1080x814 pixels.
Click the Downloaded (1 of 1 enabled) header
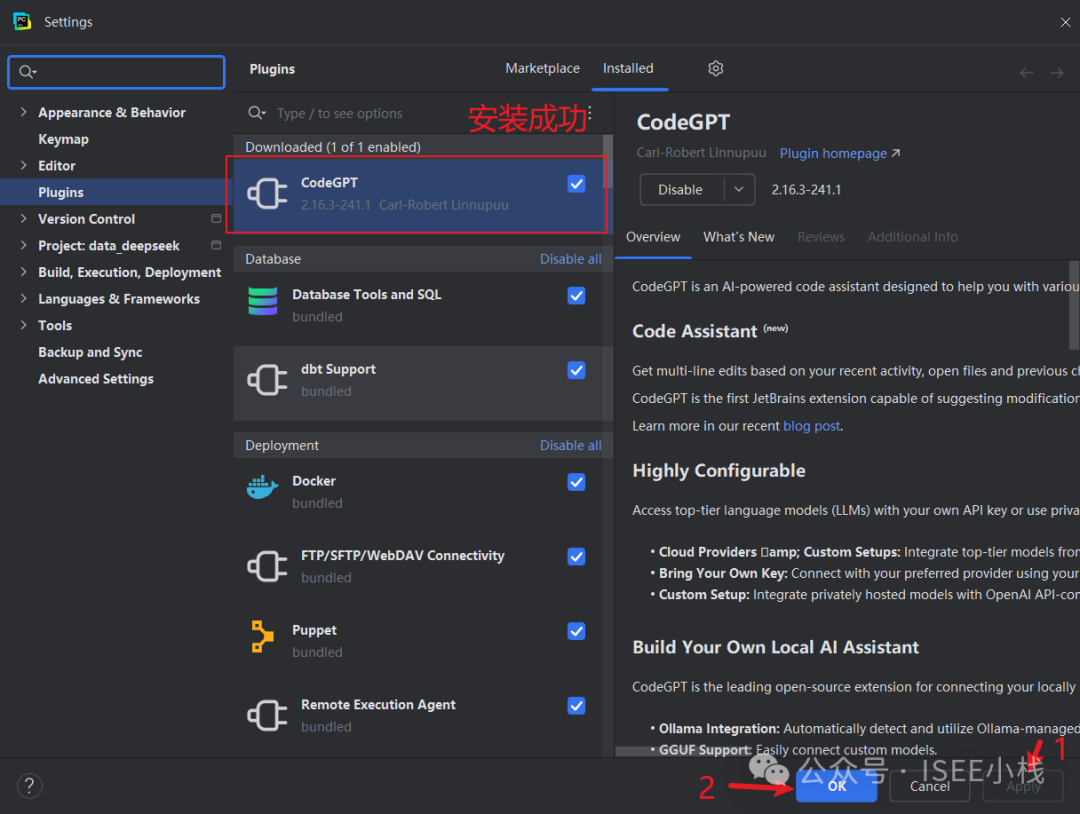click(333, 147)
